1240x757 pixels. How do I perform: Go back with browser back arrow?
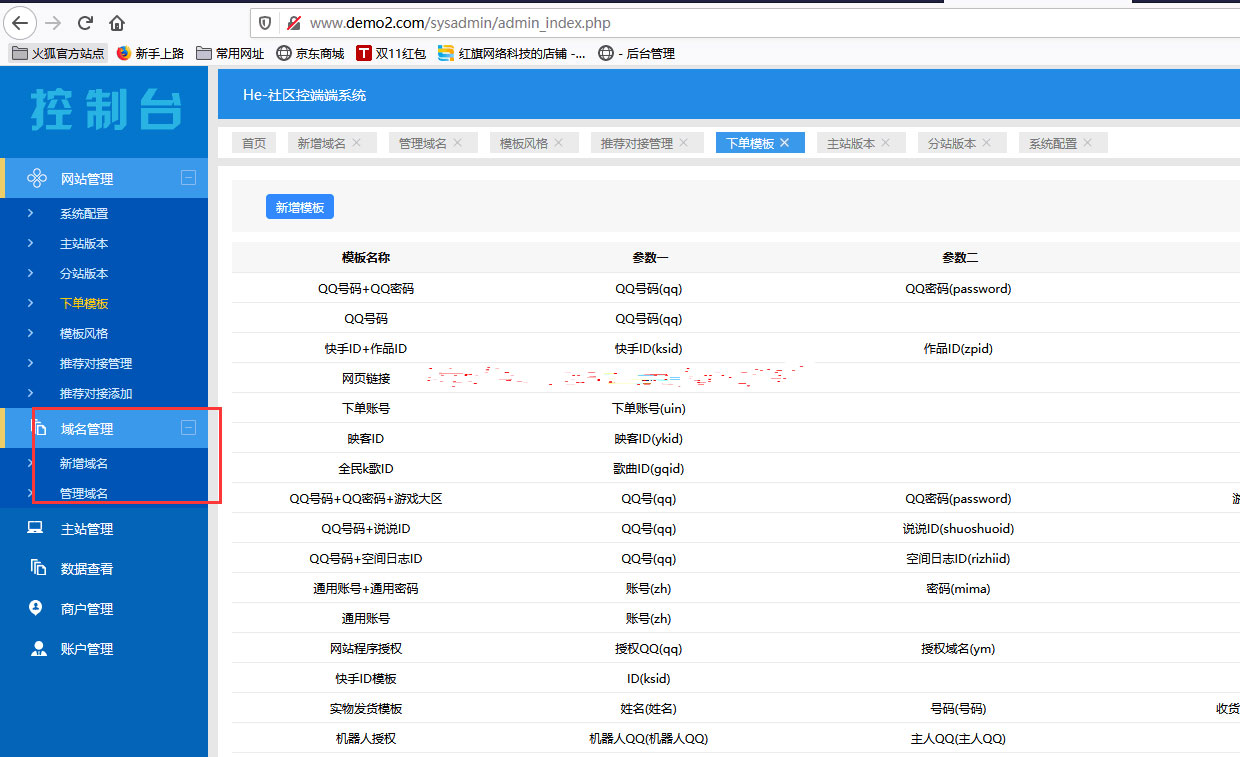20,22
